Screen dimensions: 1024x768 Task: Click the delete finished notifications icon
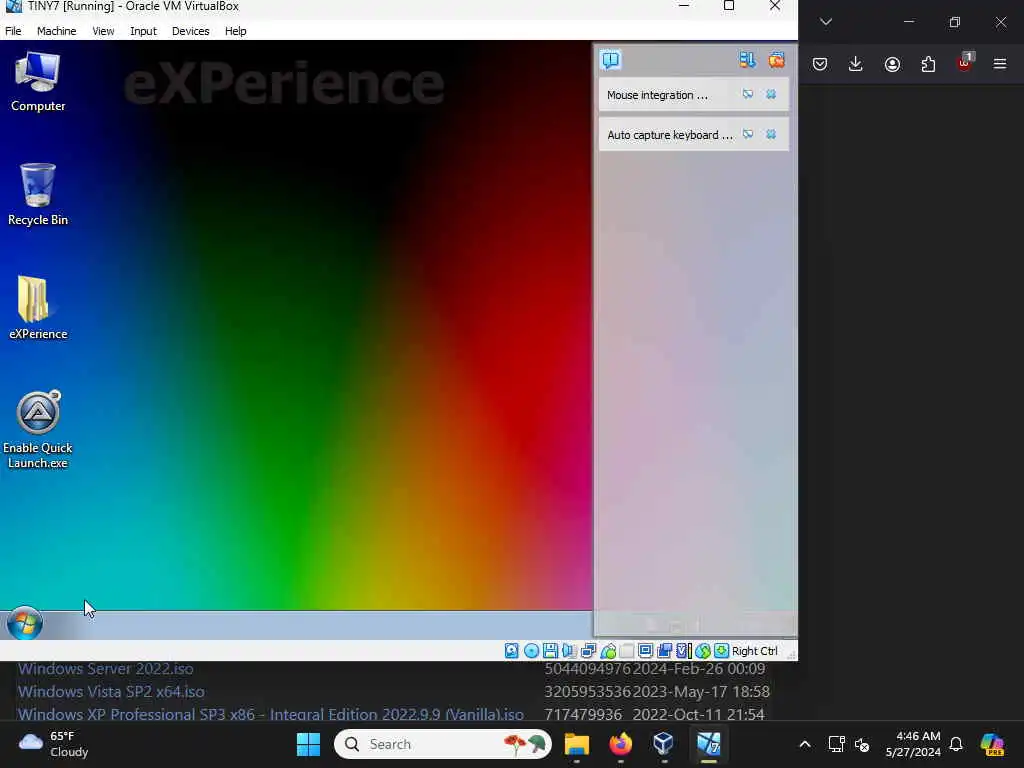point(776,60)
